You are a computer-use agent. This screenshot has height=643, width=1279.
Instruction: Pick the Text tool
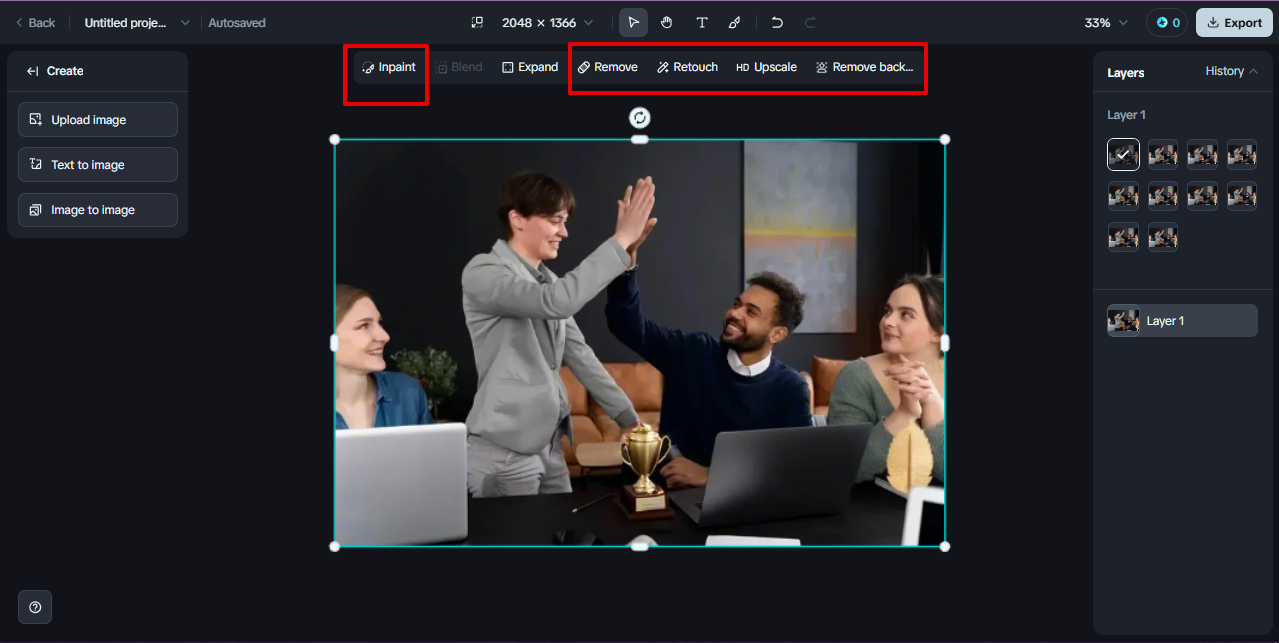click(x=701, y=22)
